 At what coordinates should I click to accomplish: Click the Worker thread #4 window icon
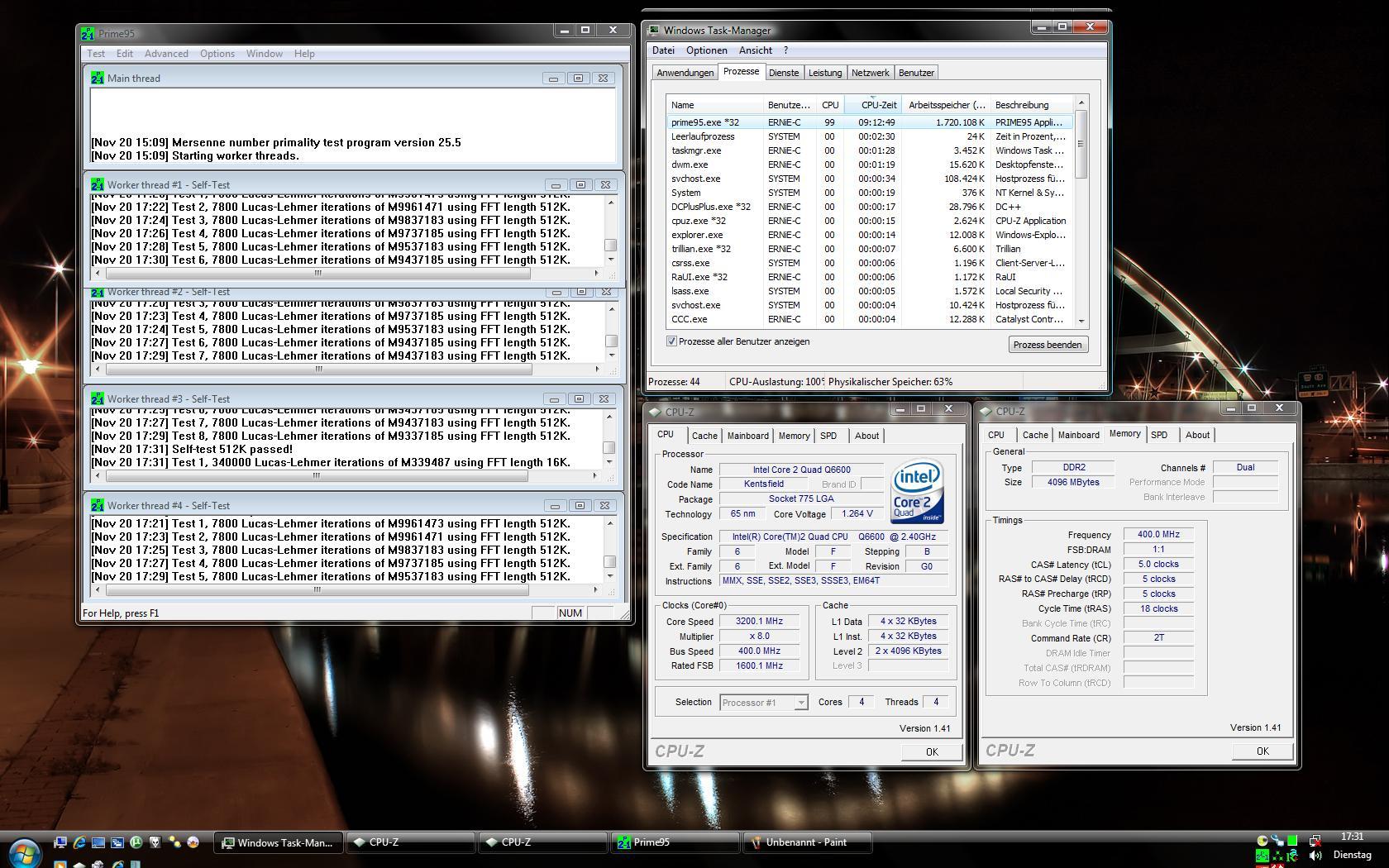click(98, 505)
